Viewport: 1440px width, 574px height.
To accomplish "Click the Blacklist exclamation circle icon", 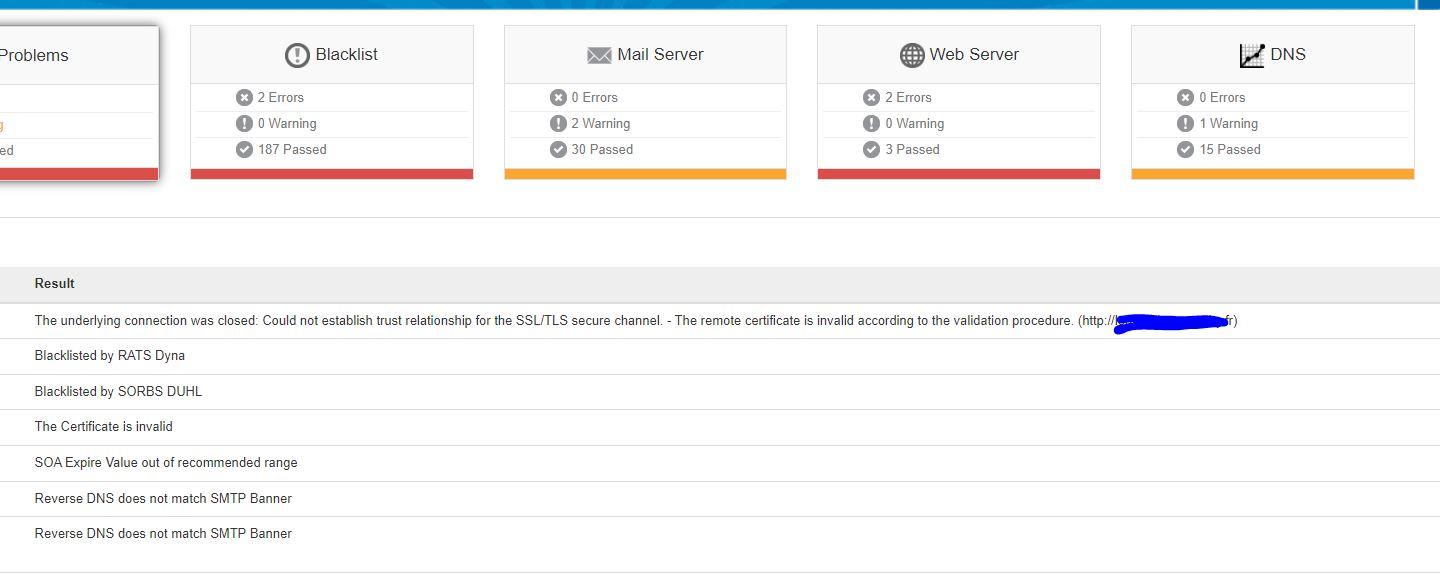I will coord(297,55).
